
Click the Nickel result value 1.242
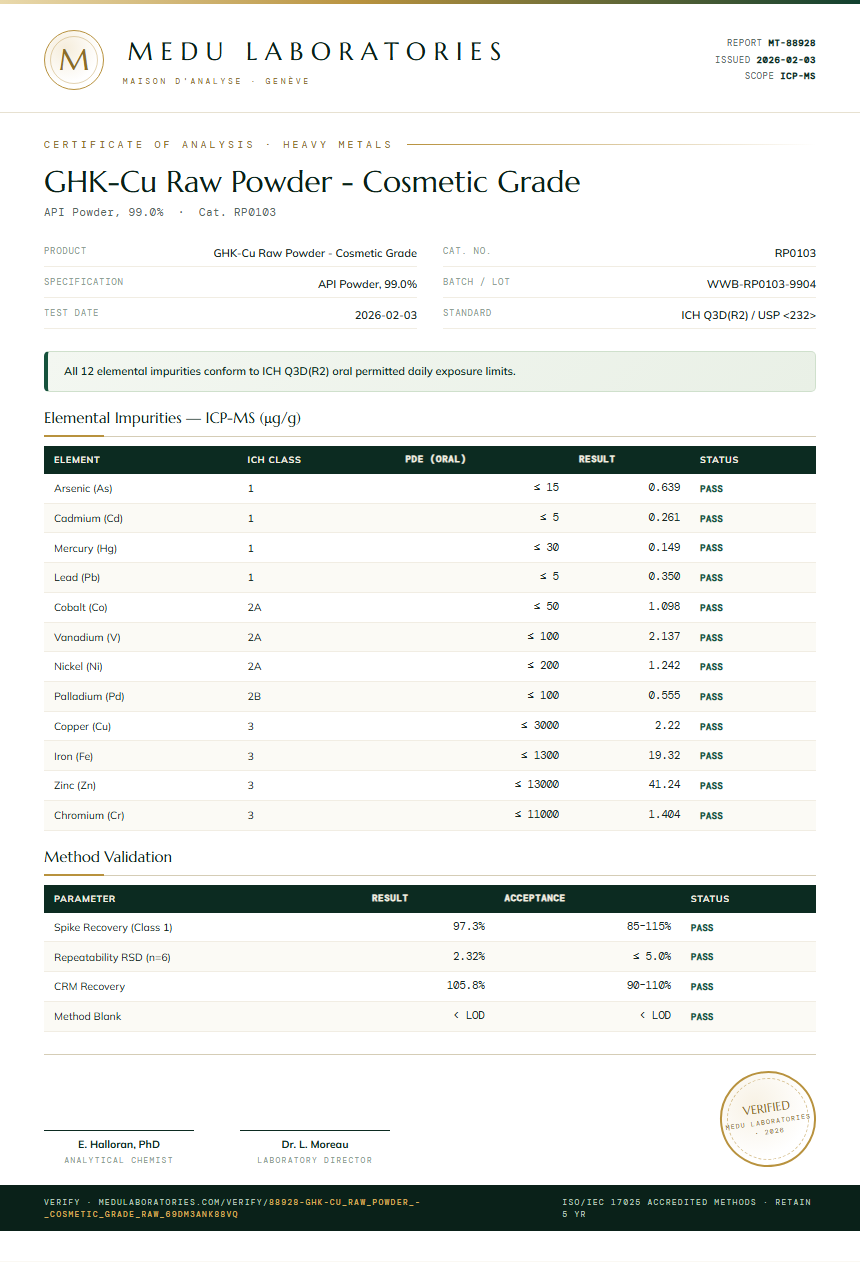click(x=664, y=666)
